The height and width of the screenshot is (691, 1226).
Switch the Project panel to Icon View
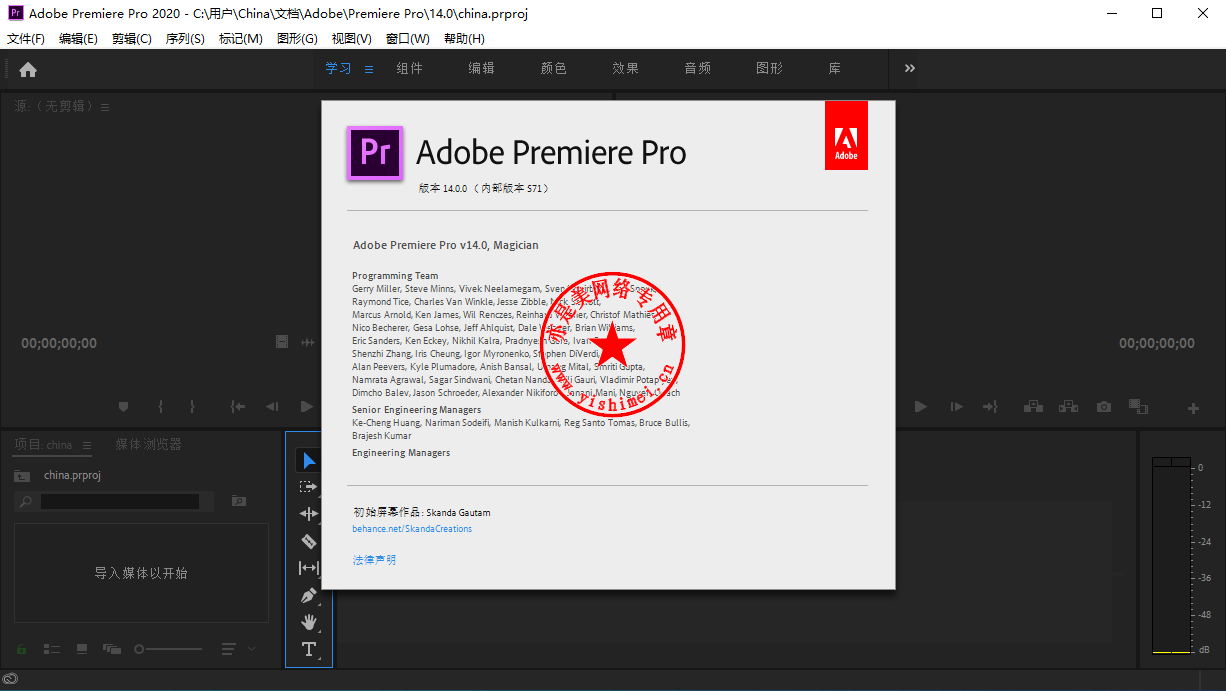82,649
